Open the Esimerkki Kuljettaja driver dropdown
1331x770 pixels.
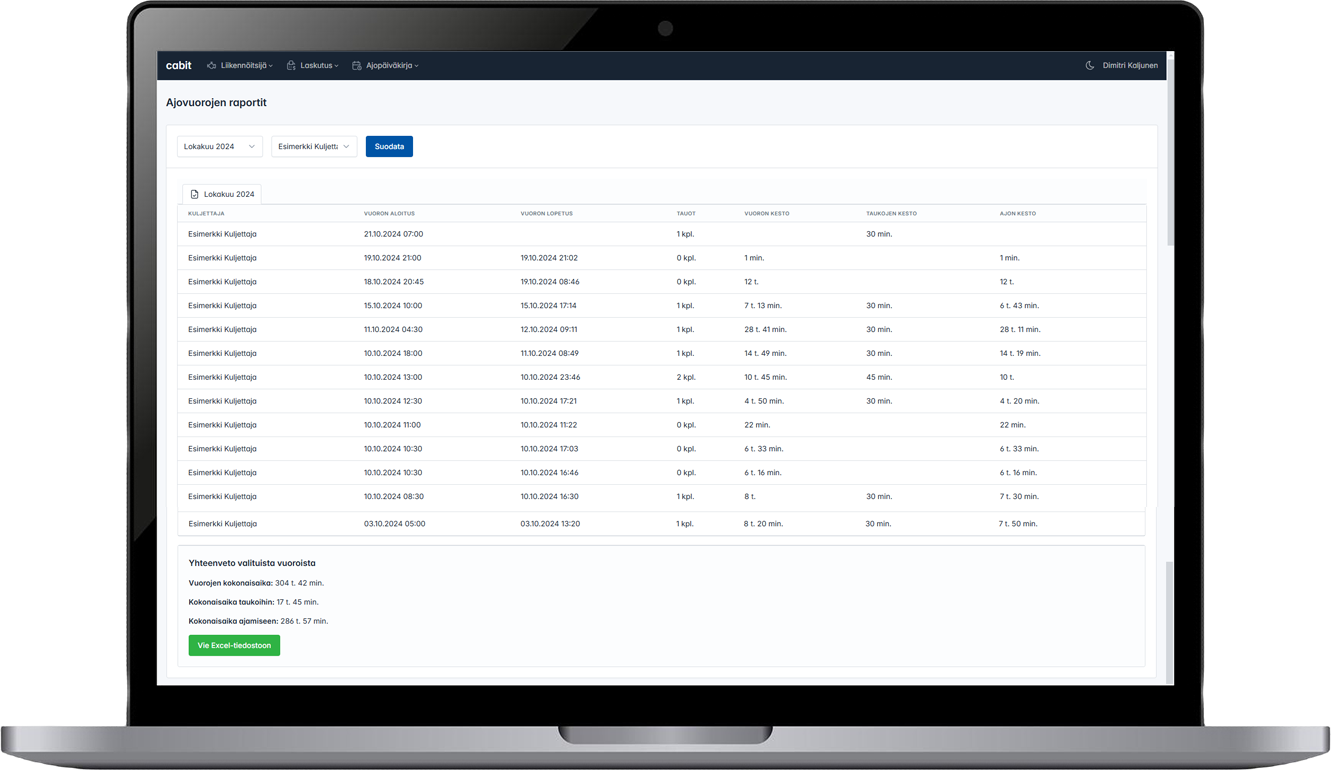pos(313,147)
